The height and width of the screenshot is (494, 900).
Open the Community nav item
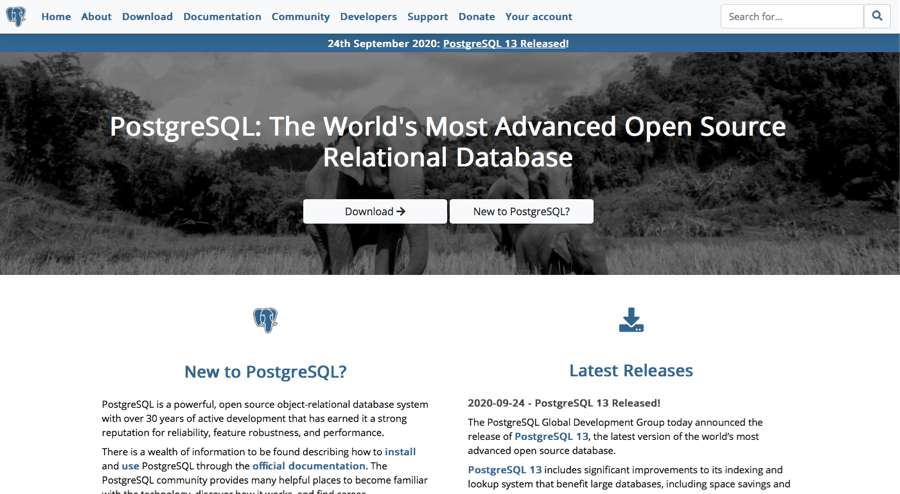click(x=301, y=17)
